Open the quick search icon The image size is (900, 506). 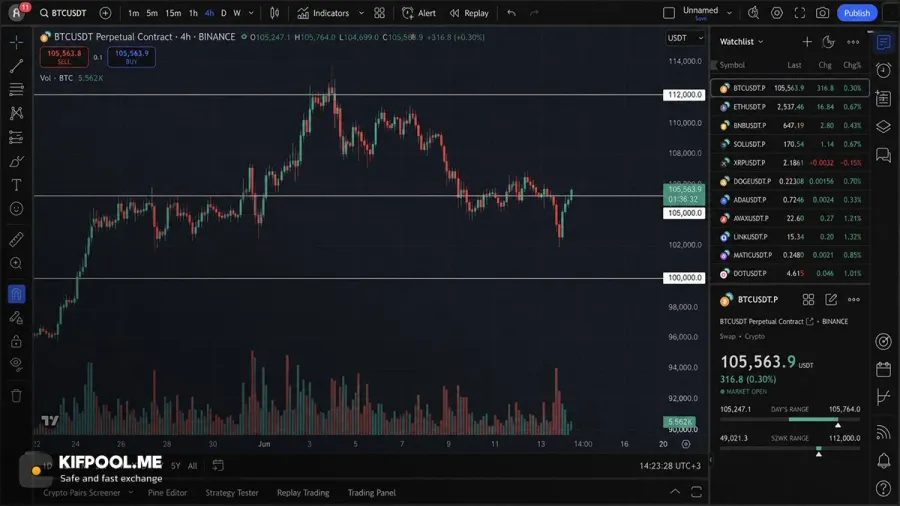(x=753, y=13)
